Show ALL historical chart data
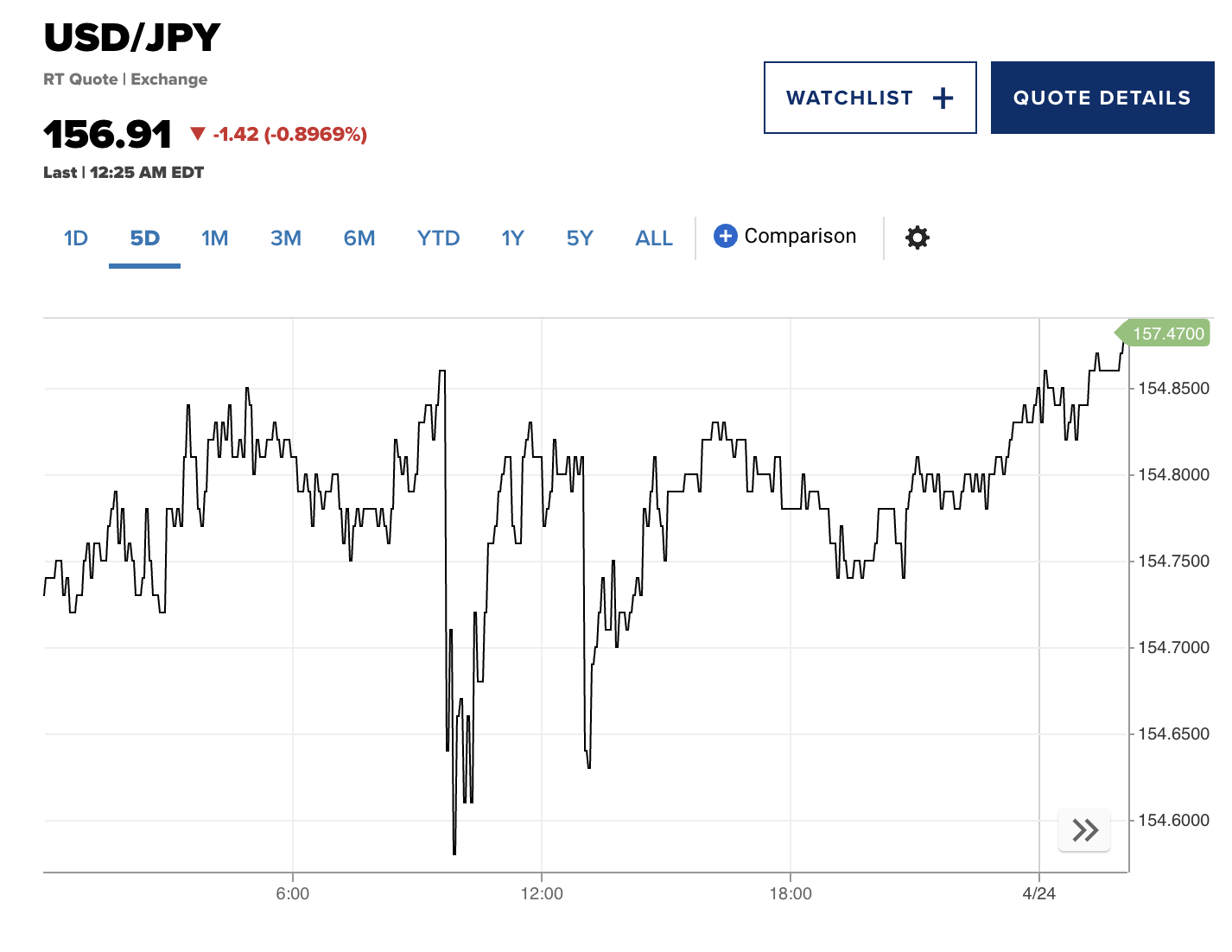 (x=653, y=238)
